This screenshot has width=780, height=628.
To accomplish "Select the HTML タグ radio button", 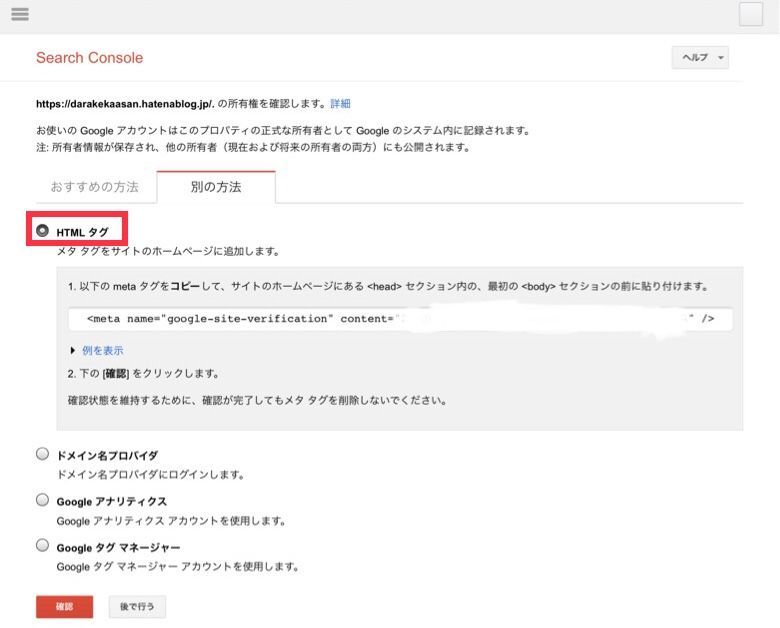I will (42, 230).
